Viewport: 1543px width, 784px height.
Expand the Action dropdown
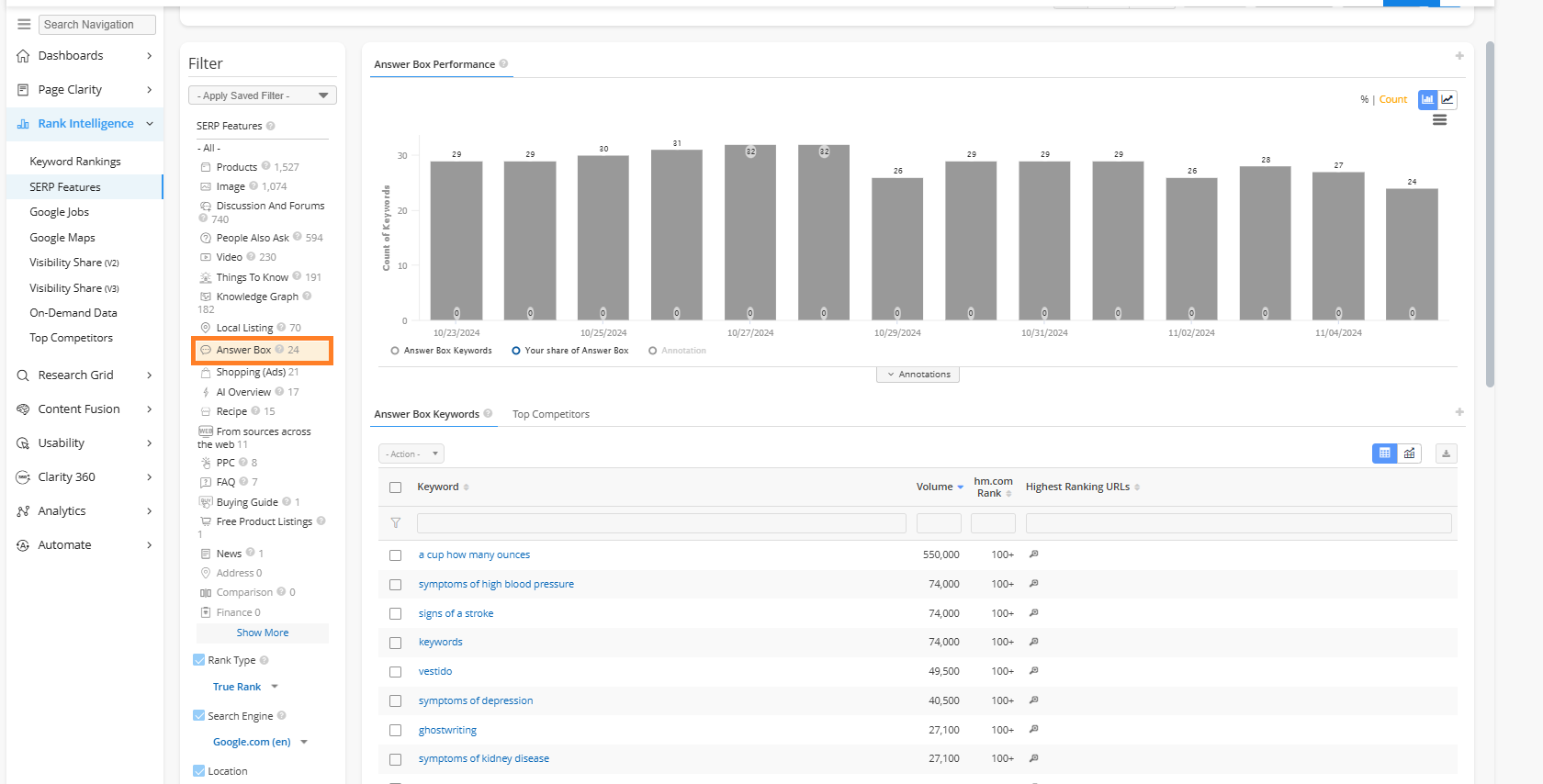[x=411, y=454]
